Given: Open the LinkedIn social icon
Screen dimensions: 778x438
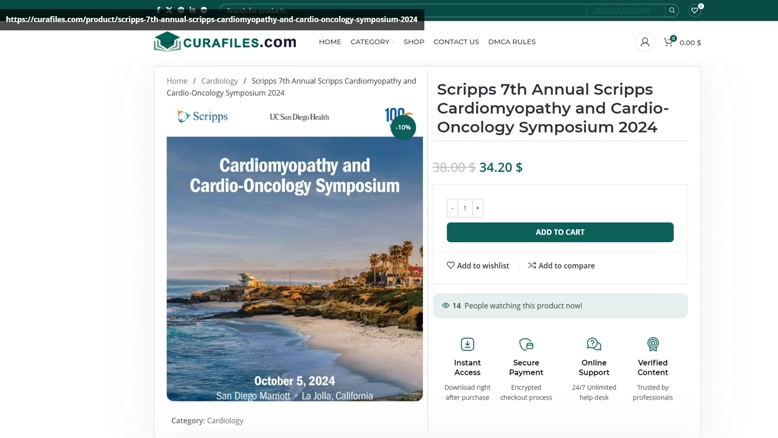Looking at the screenshot, I should [192, 9].
